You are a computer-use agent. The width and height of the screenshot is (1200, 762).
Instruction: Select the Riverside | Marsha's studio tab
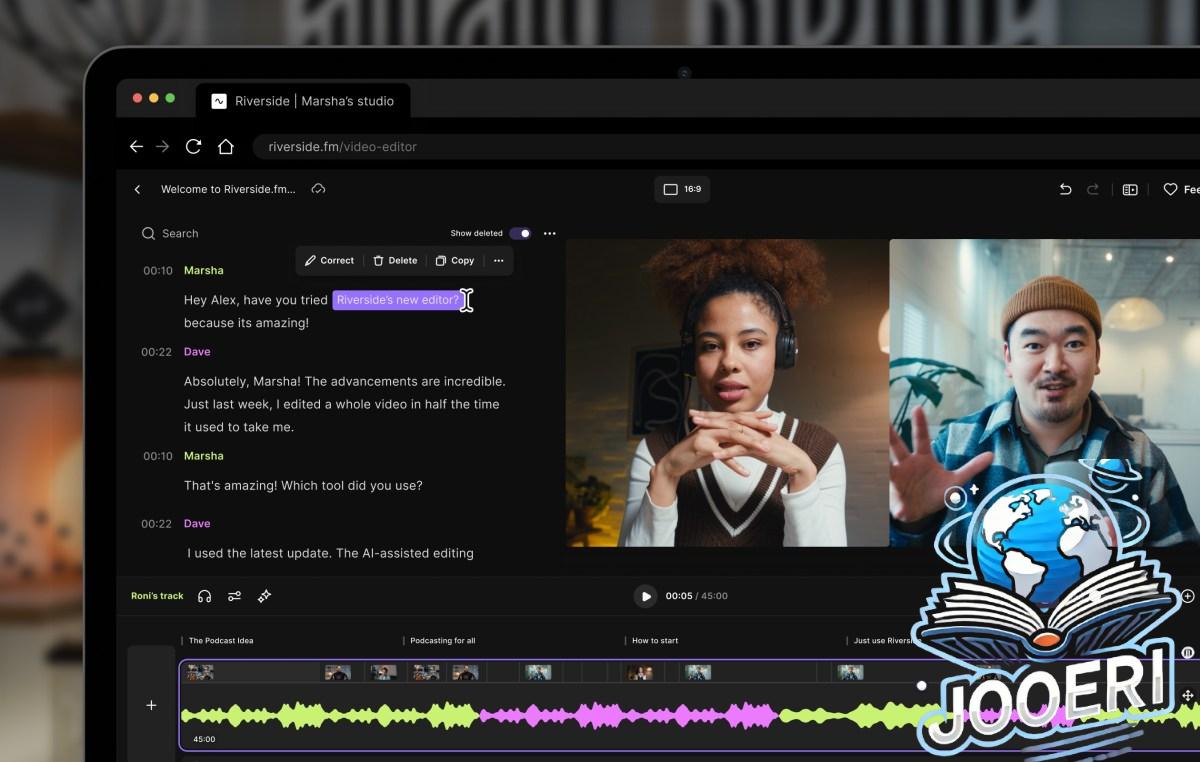[x=303, y=101]
